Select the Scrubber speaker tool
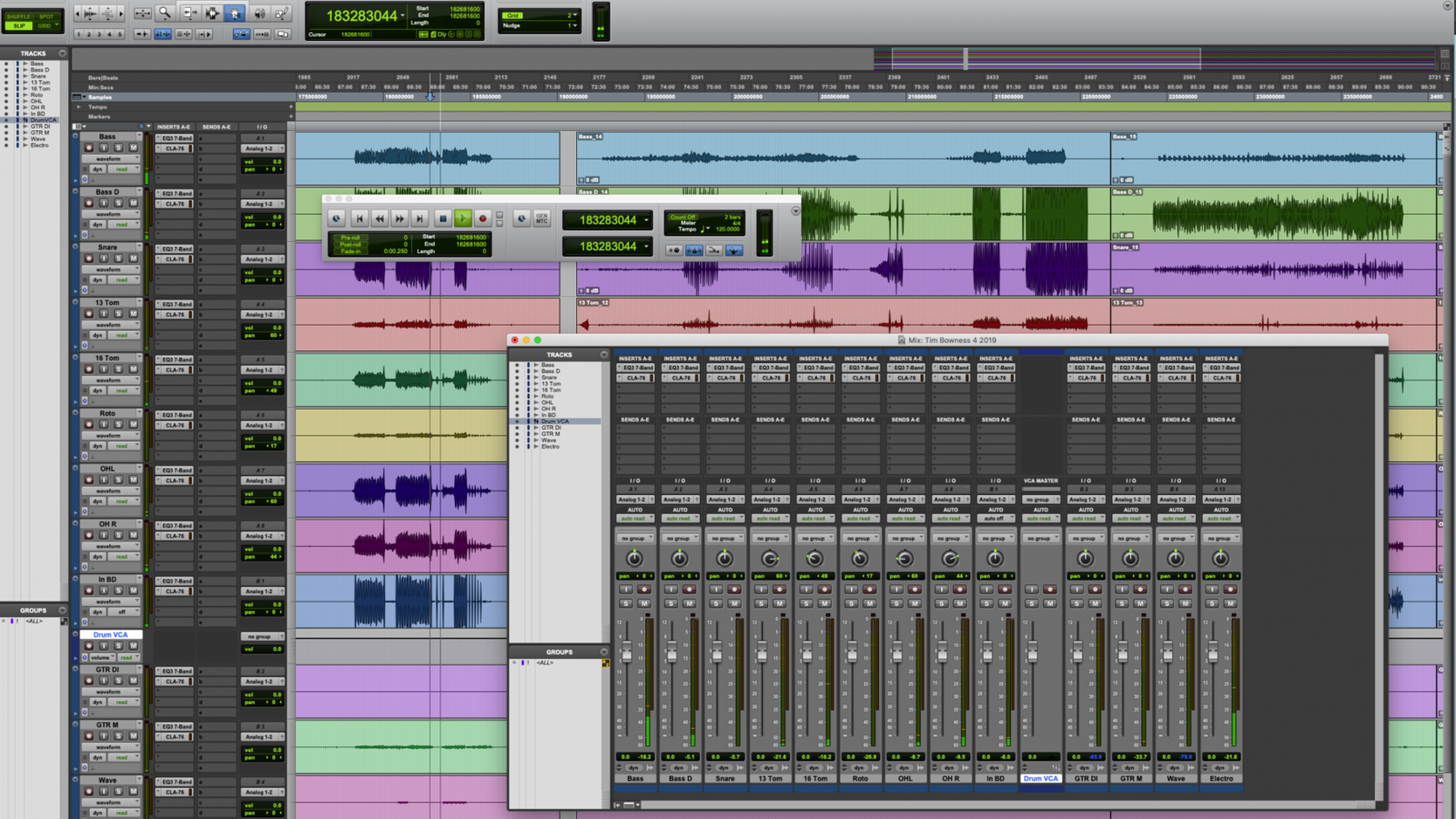The image size is (1456, 819). click(259, 13)
